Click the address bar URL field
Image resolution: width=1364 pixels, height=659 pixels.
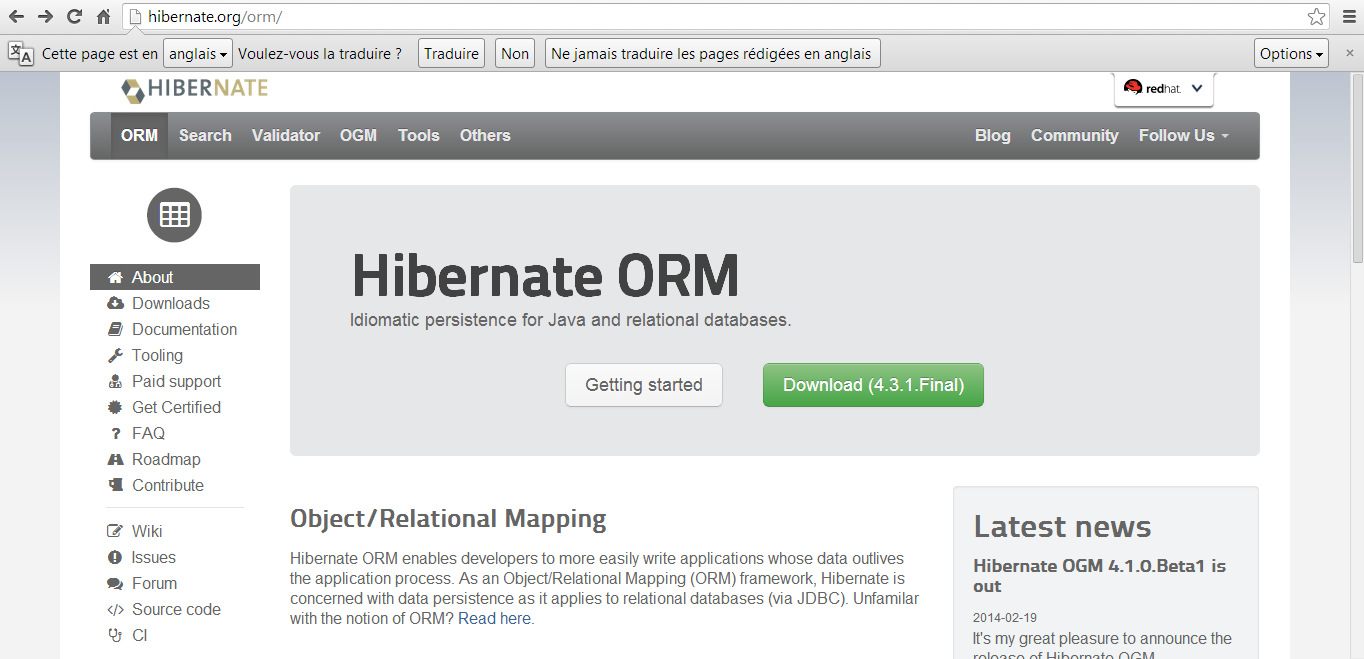(700, 17)
